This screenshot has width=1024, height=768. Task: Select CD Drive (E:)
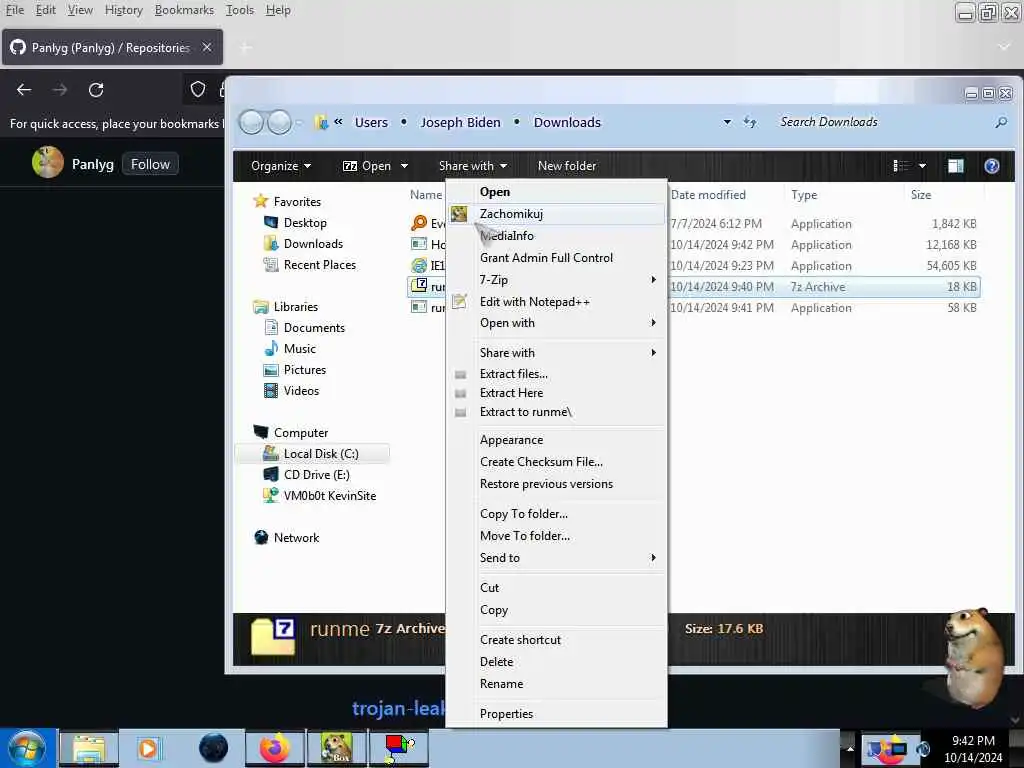(x=316, y=475)
